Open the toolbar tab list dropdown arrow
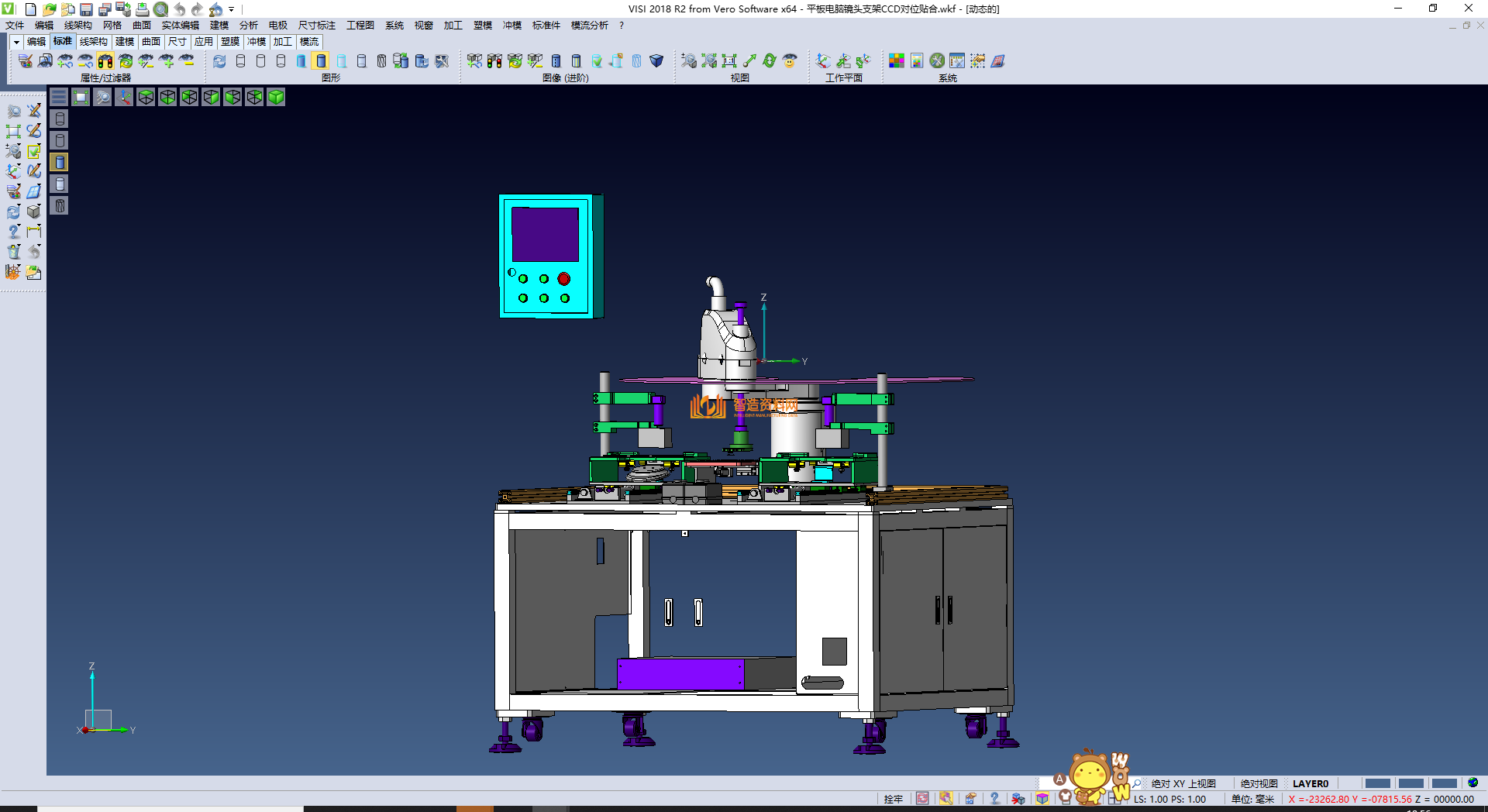Image resolution: width=1488 pixels, height=812 pixels. coord(16,42)
